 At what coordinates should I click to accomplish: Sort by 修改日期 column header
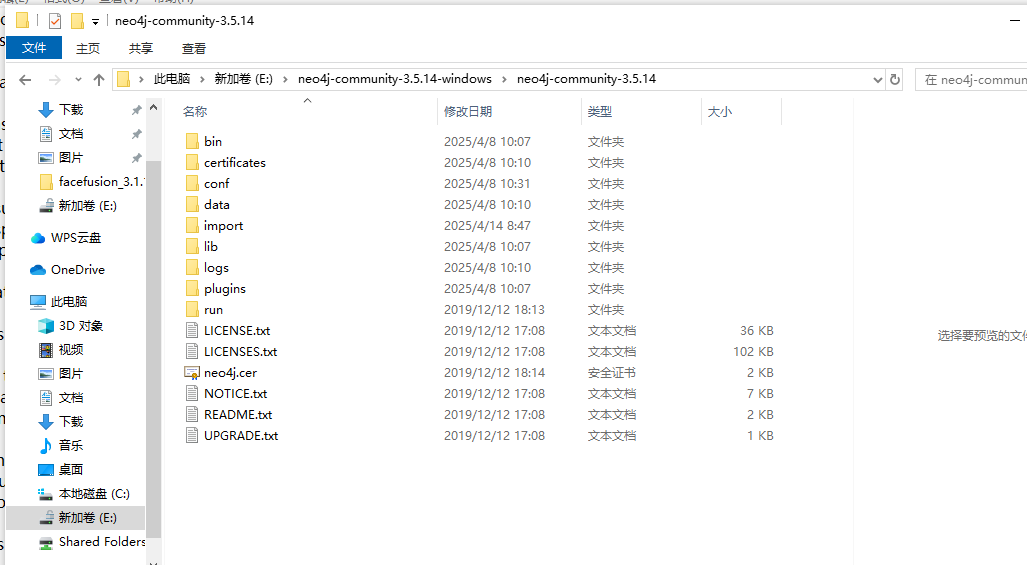(x=468, y=111)
